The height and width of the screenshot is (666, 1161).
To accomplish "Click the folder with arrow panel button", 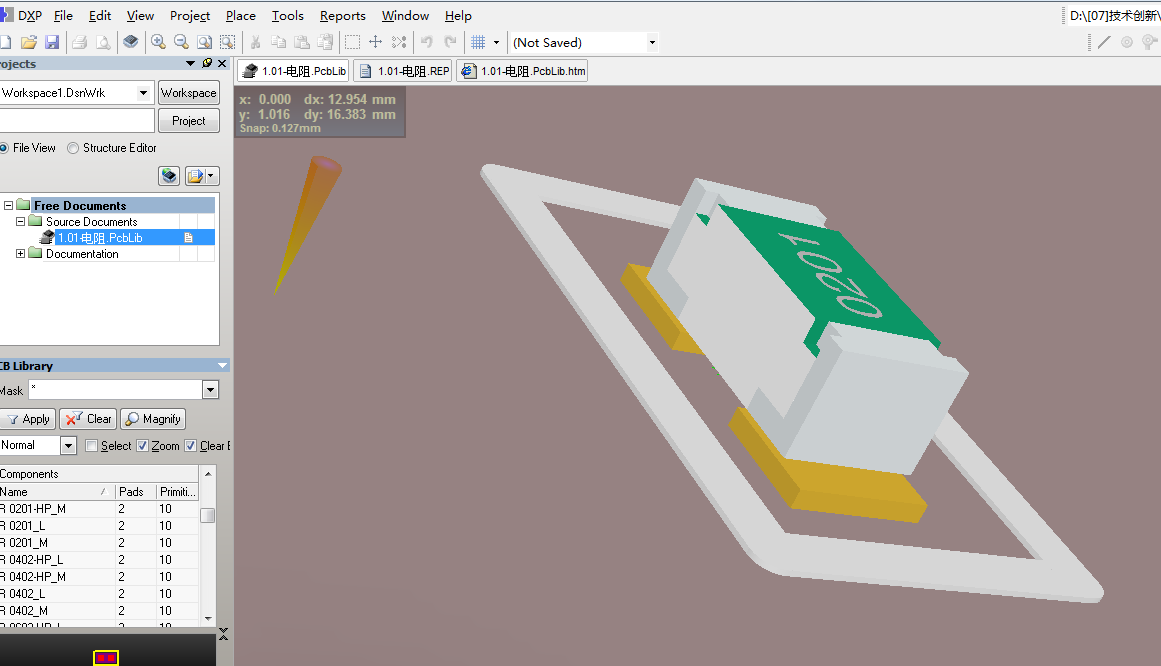I will click(195, 176).
